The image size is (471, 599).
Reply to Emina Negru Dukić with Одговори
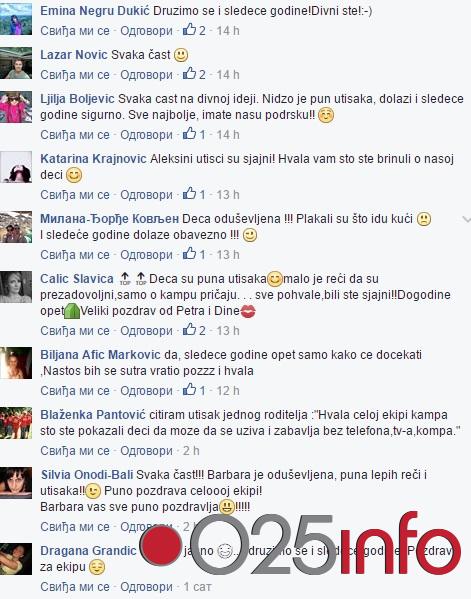(x=146, y=31)
